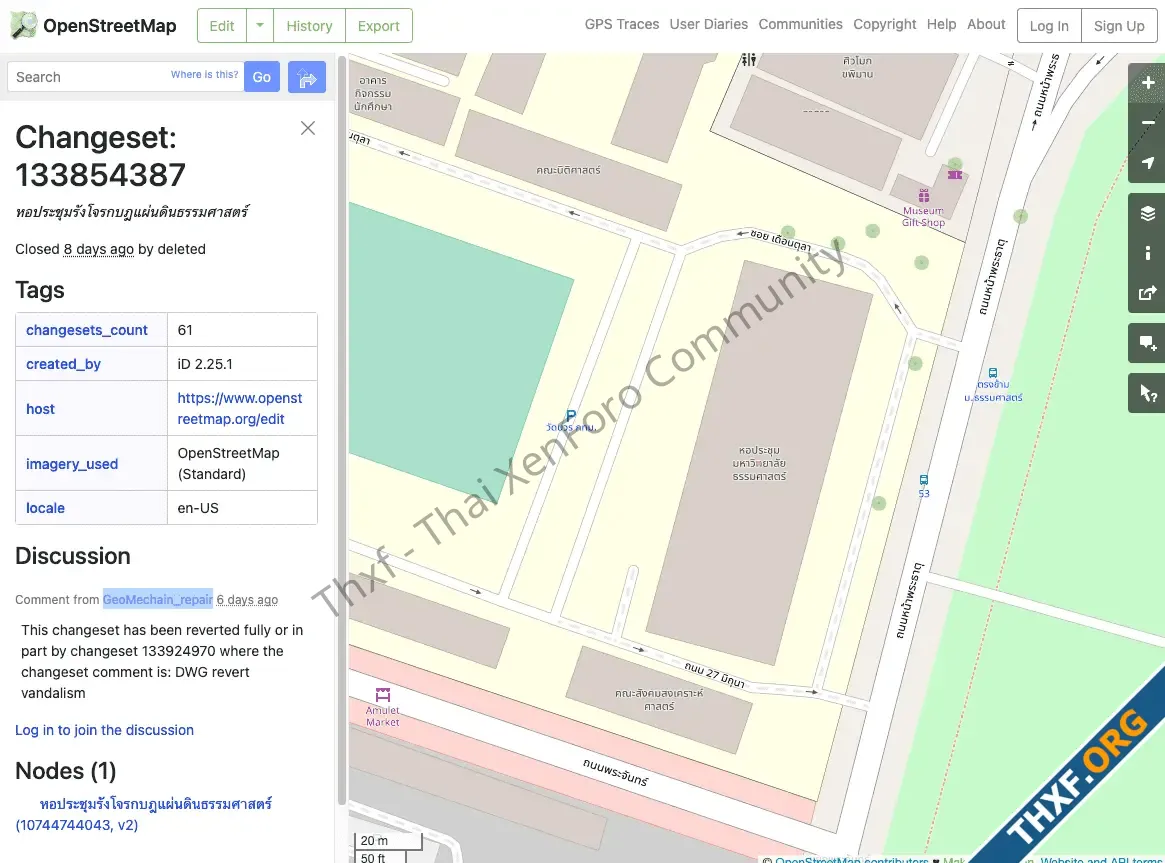Click the Edit button

(221, 25)
